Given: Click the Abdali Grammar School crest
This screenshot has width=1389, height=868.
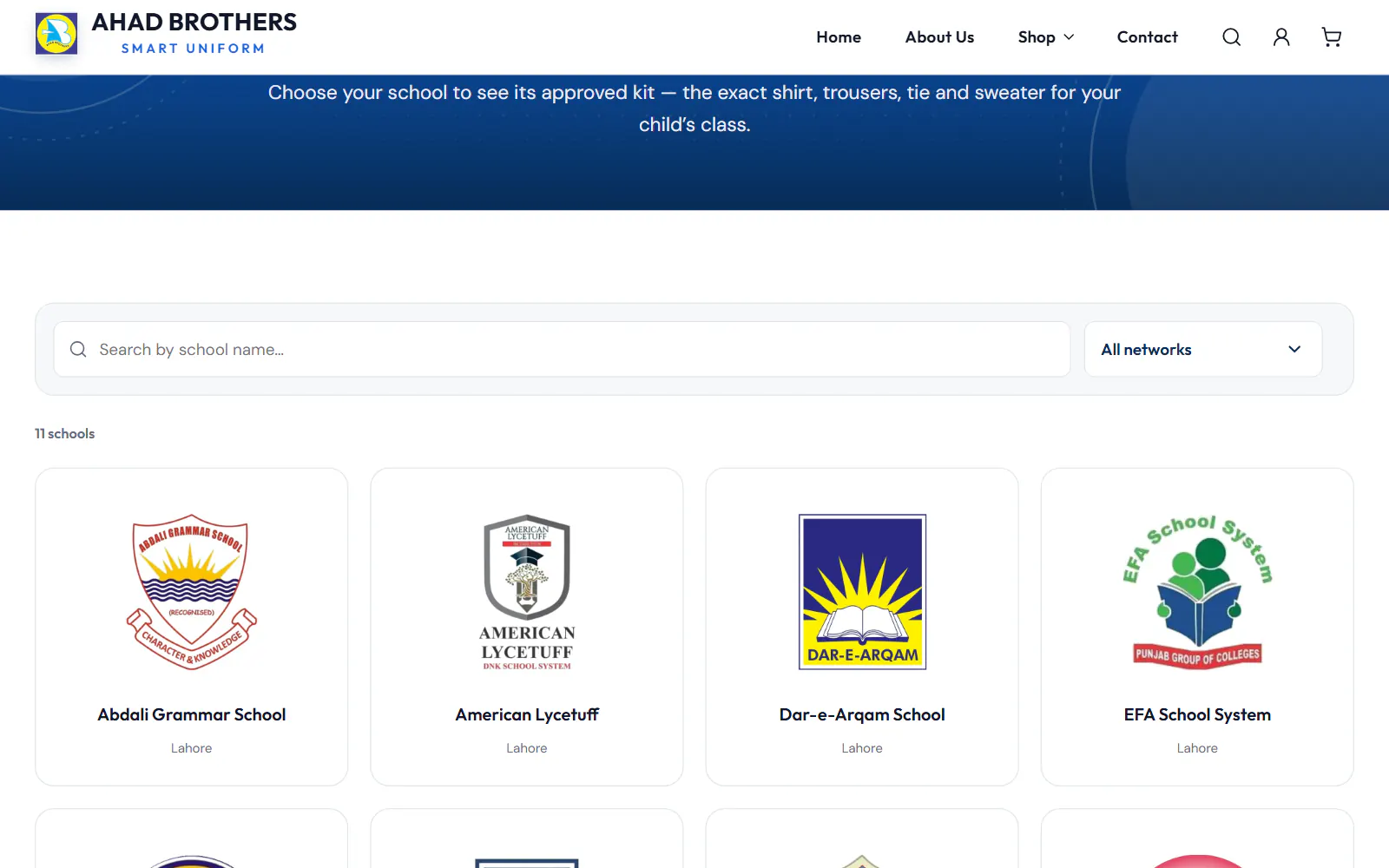Looking at the screenshot, I should pyautogui.click(x=192, y=592).
